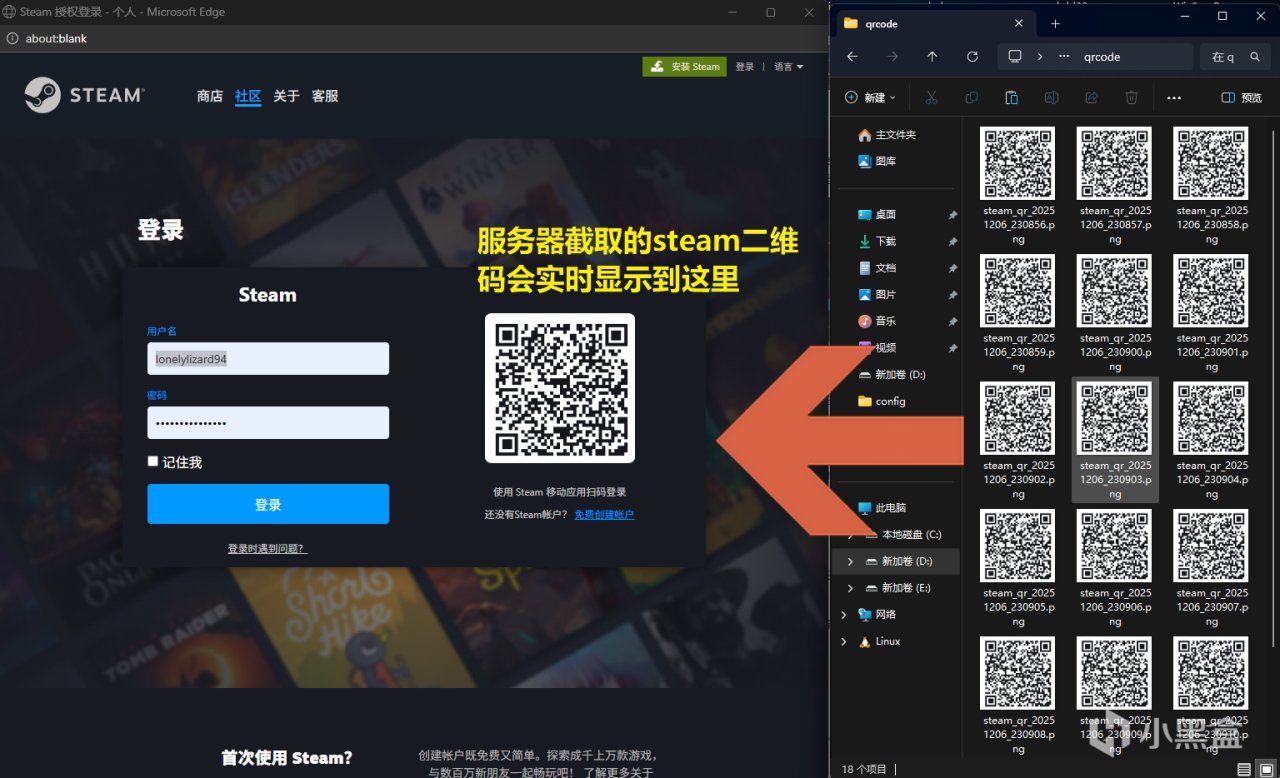Click the site info icon beside about:blank

[12, 39]
